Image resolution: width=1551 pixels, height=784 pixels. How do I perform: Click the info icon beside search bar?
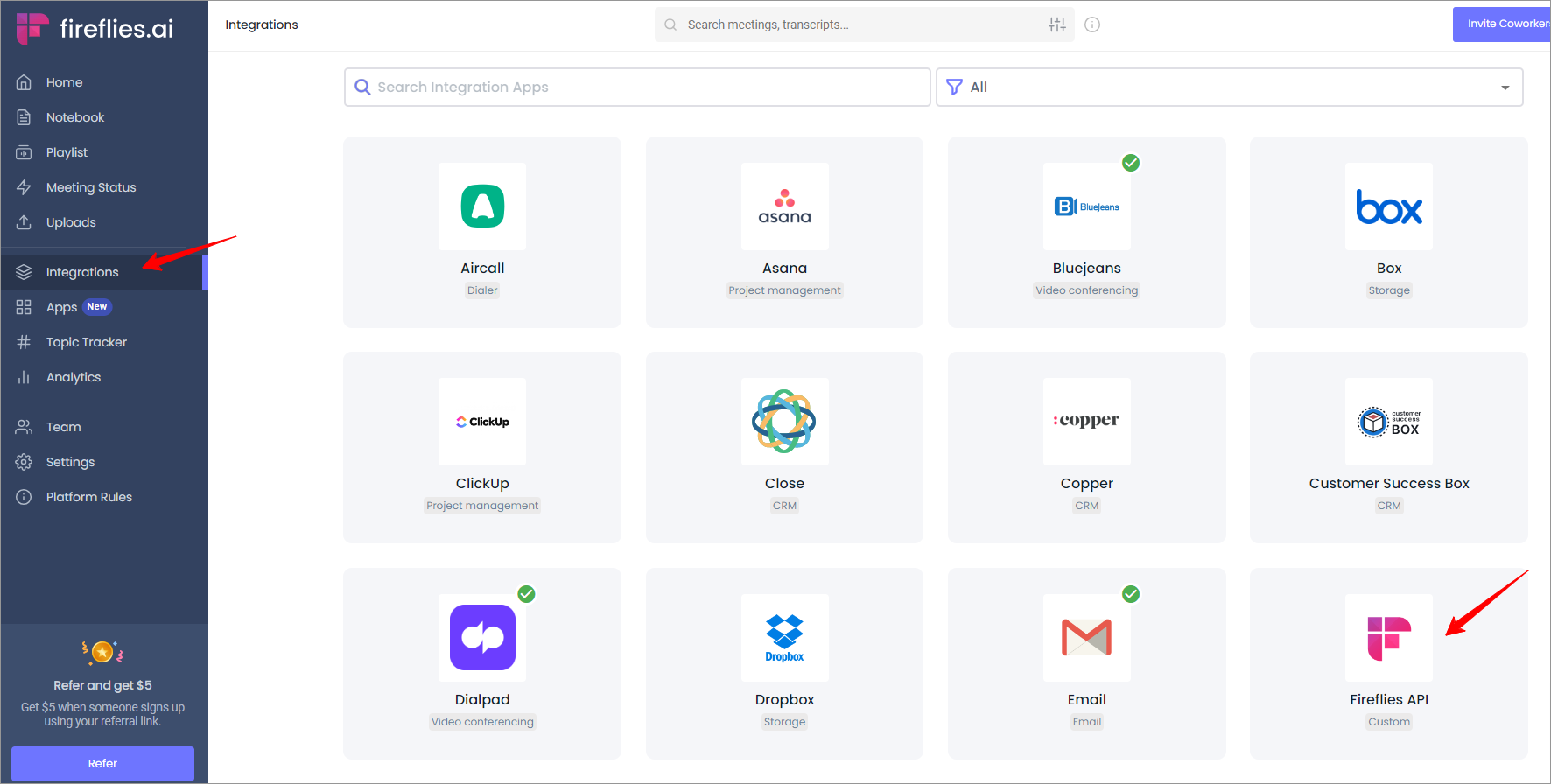tap(1092, 24)
